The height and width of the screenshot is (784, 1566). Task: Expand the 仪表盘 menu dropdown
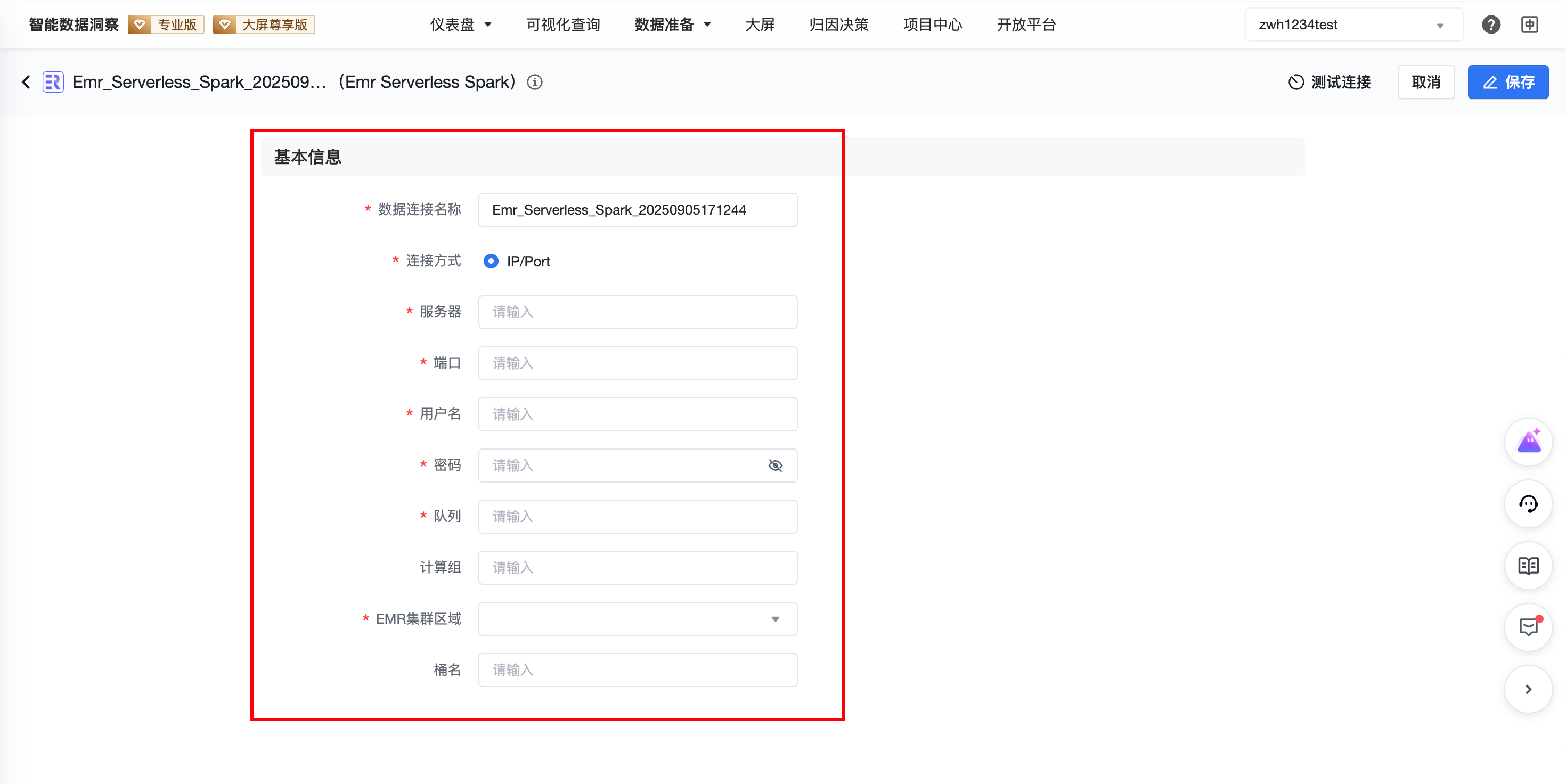[x=461, y=24]
